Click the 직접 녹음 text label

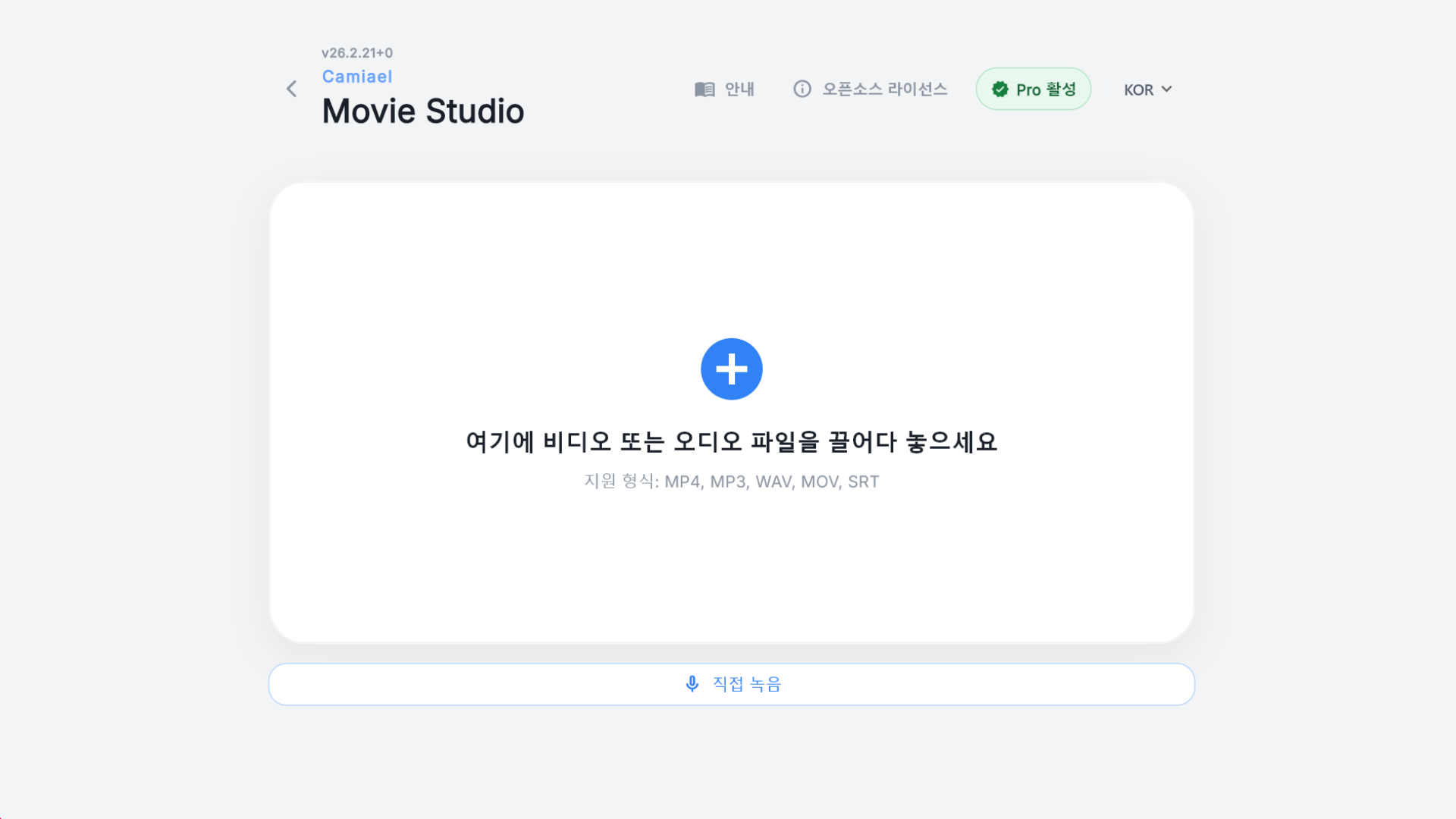click(x=746, y=683)
